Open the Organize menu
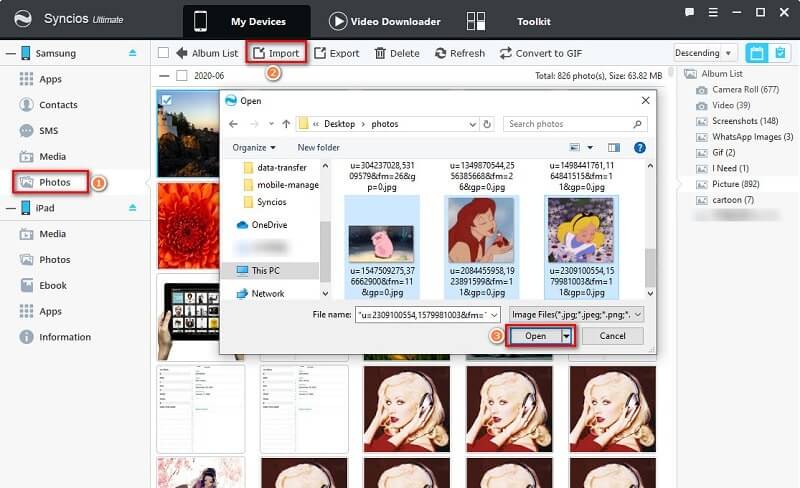This screenshot has height=488, width=800. [254, 148]
